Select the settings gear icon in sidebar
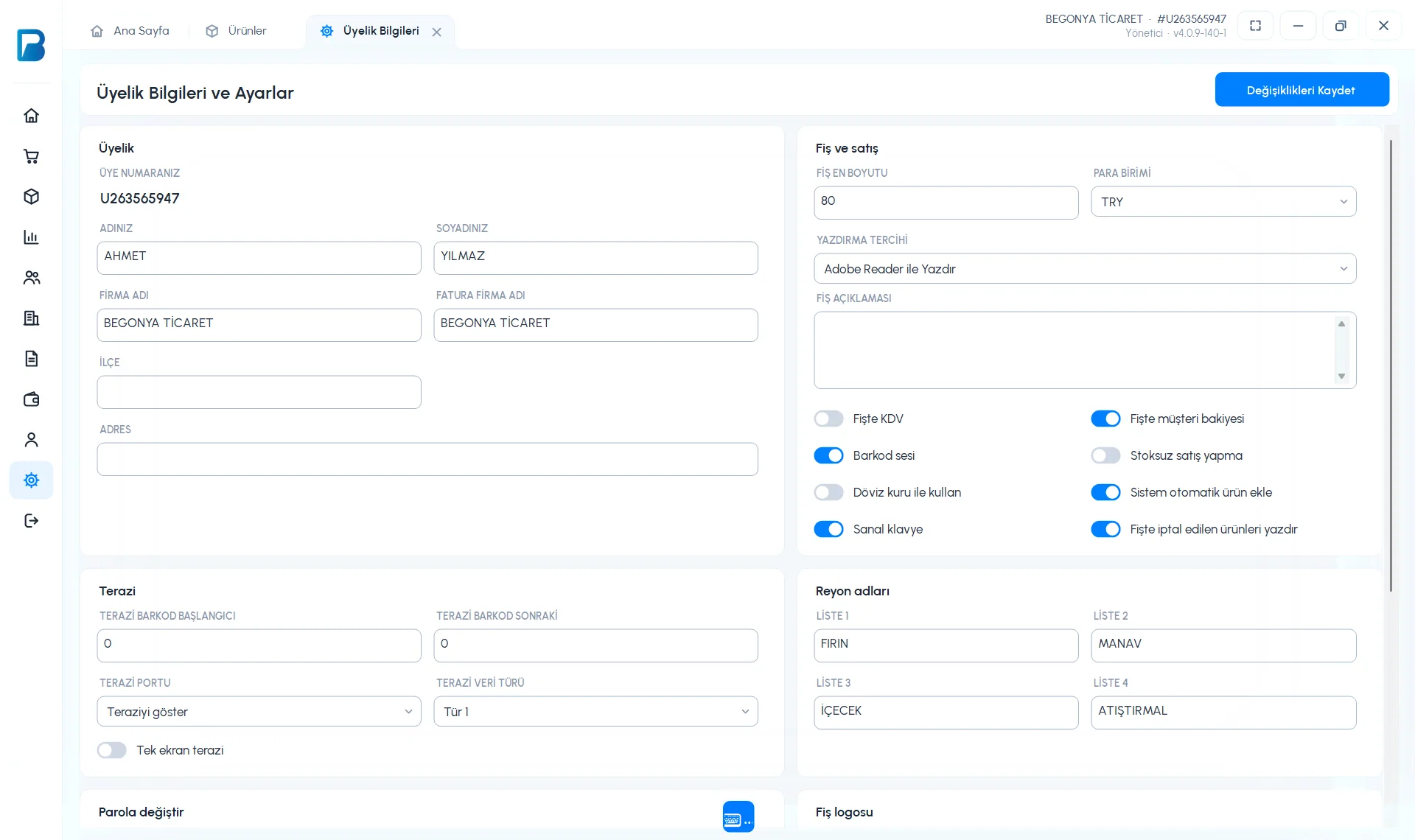The image size is (1415, 840). pos(31,480)
